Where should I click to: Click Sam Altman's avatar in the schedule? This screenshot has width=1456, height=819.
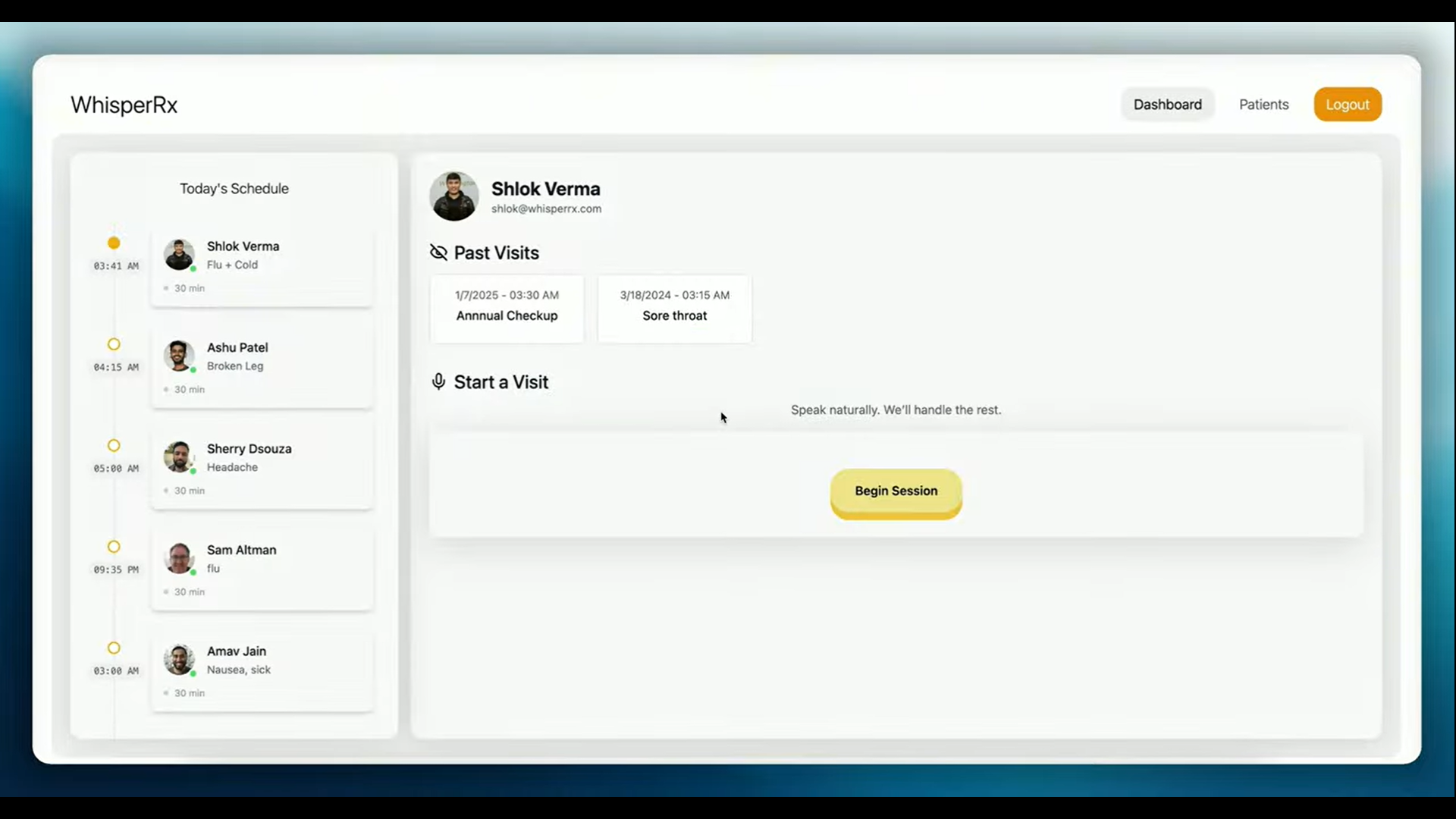179,558
